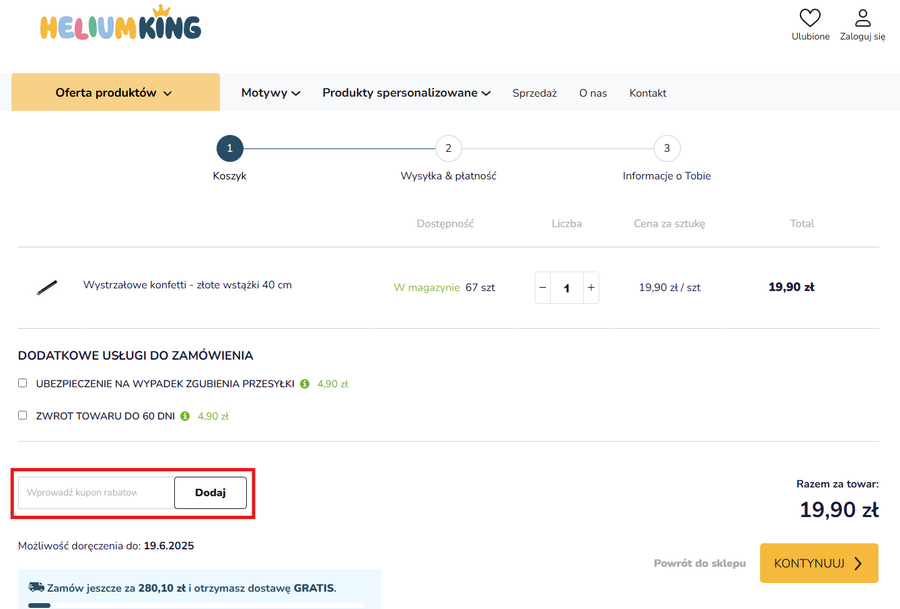Image resolution: width=900 pixels, height=609 pixels.
Task: Open the Motywy dropdown menu
Action: (x=270, y=93)
